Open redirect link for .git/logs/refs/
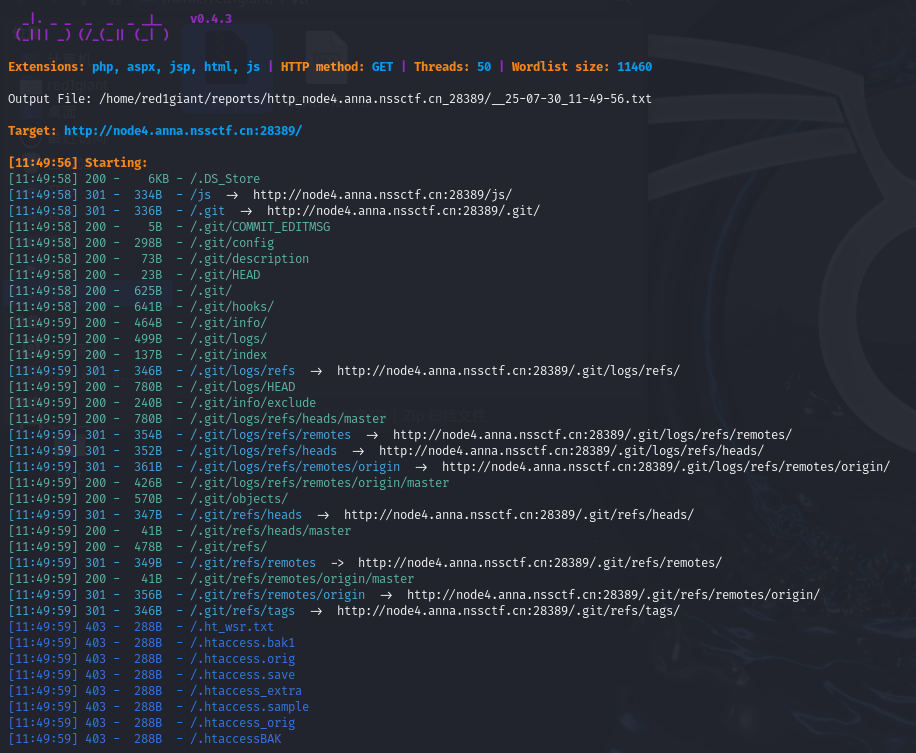The width and height of the screenshot is (916, 753). pos(508,370)
